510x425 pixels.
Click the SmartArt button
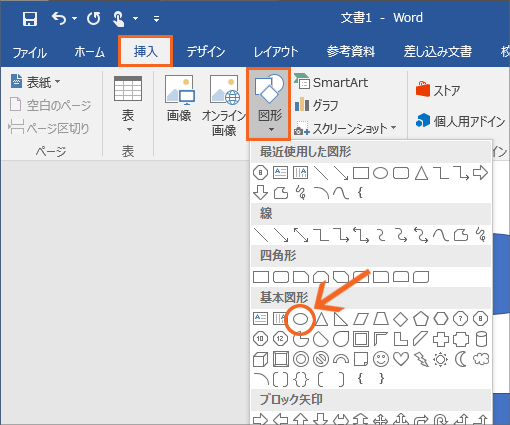coord(331,82)
